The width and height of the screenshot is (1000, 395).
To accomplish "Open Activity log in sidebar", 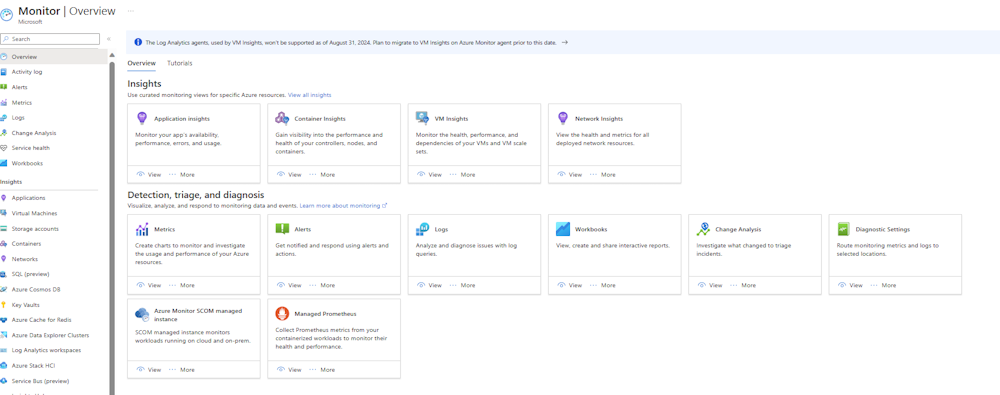I will 27,72.
